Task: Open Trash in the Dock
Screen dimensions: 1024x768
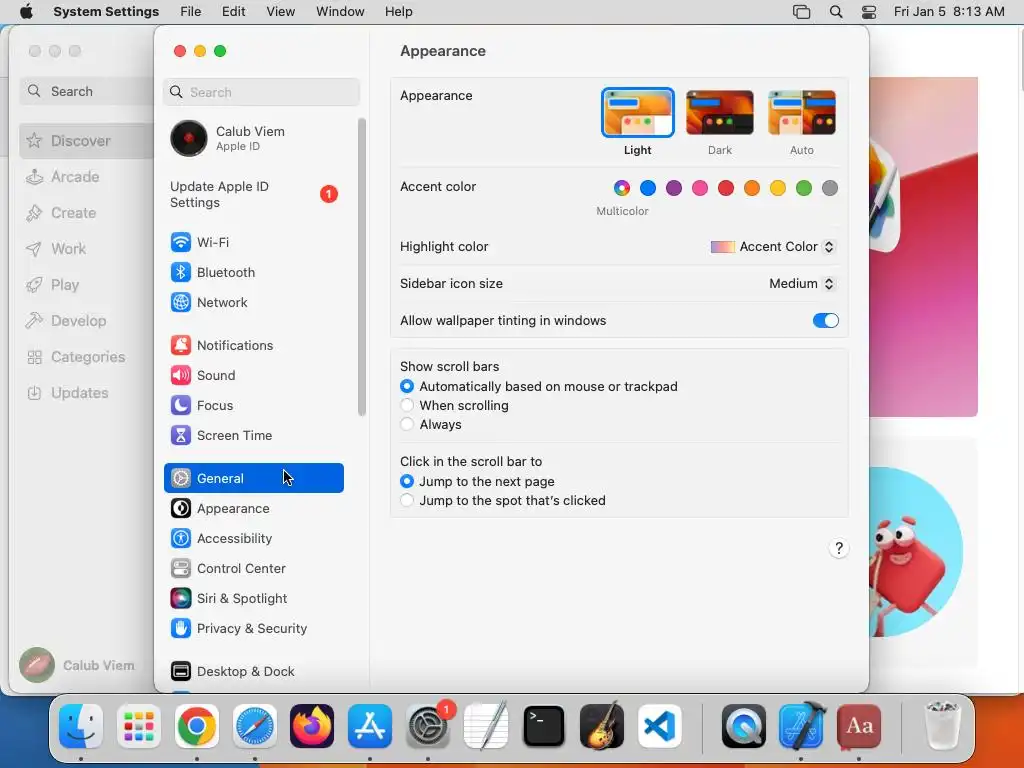Action: pyautogui.click(x=943, y=726)
